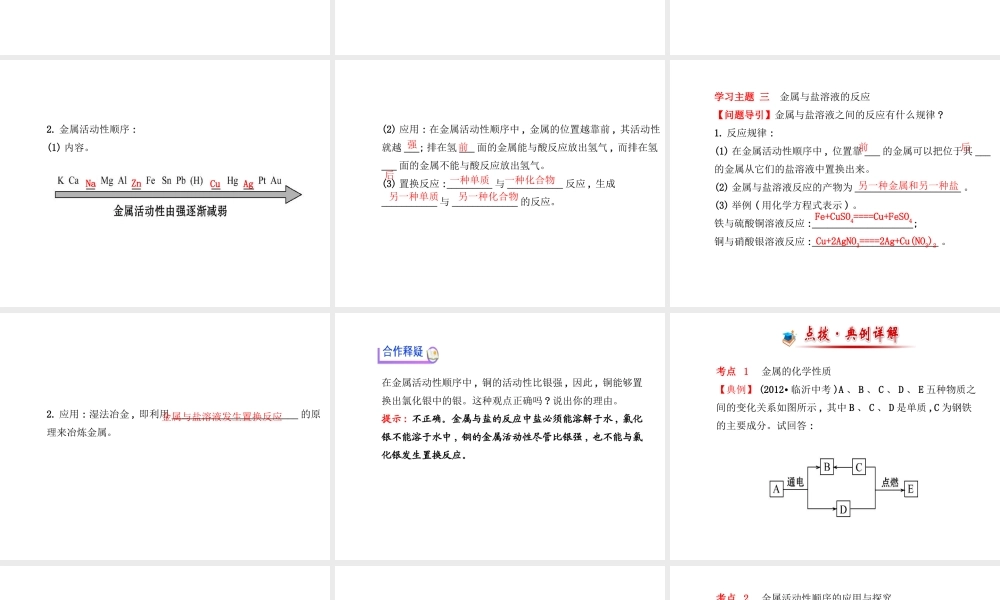1000x600 pixels.
Task: Click the 通电 label in the diagram
Action: tap(795, 483)
